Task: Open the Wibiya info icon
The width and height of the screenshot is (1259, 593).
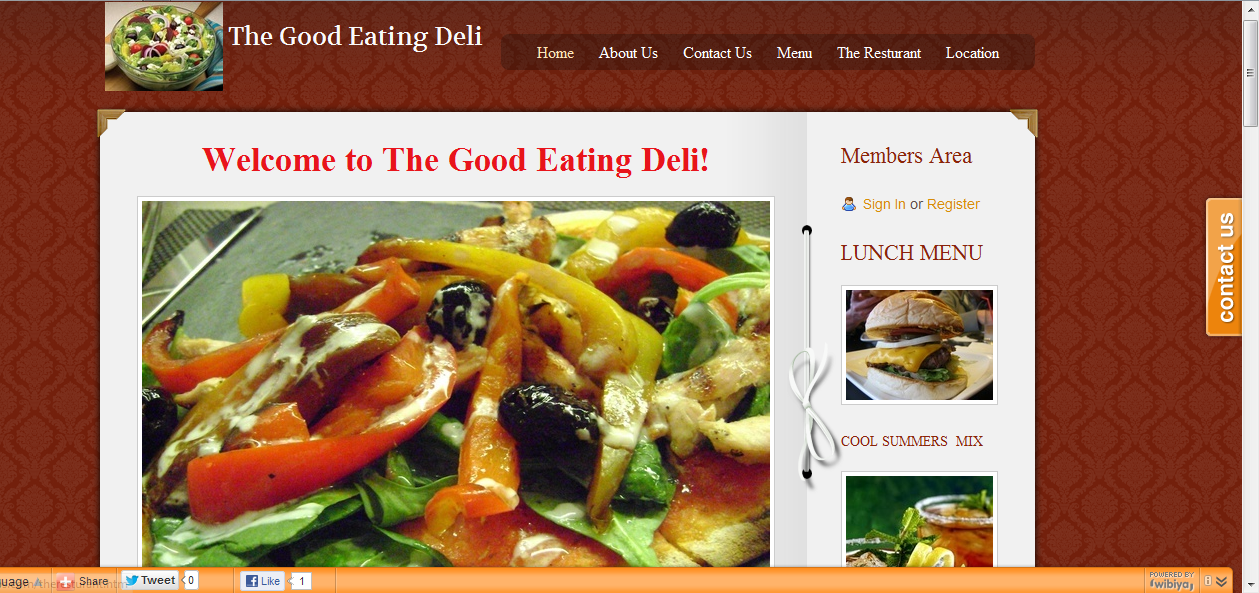Action: pyautogui.click(x=1208, y=581)
